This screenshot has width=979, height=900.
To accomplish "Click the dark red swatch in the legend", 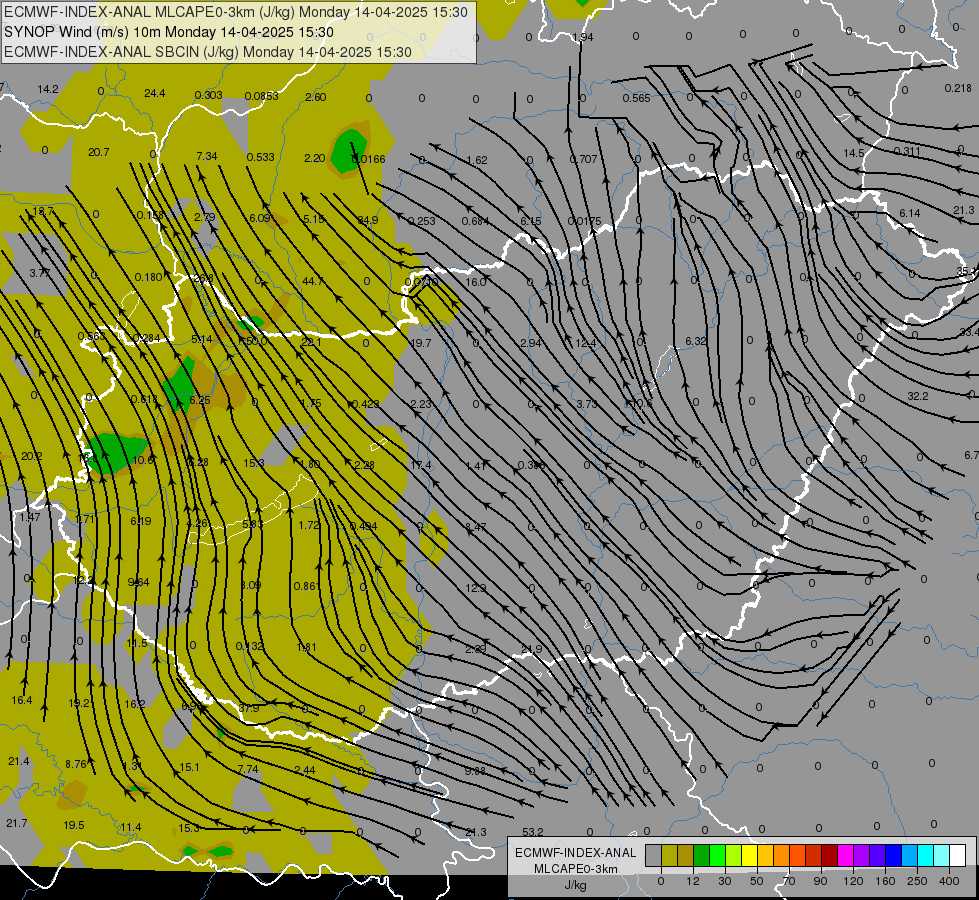I will pyautogui.click(x=829, y=855).
